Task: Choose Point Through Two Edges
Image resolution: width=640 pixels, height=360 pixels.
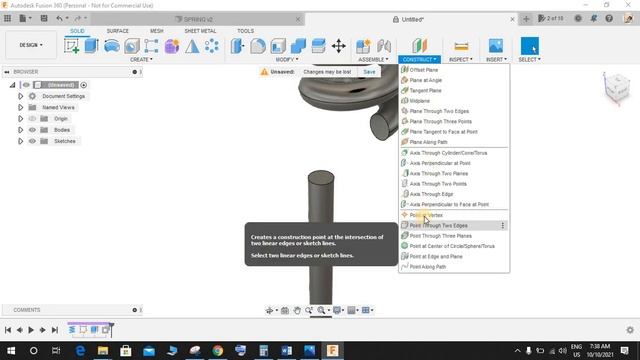Action: (x=454, y=225)
